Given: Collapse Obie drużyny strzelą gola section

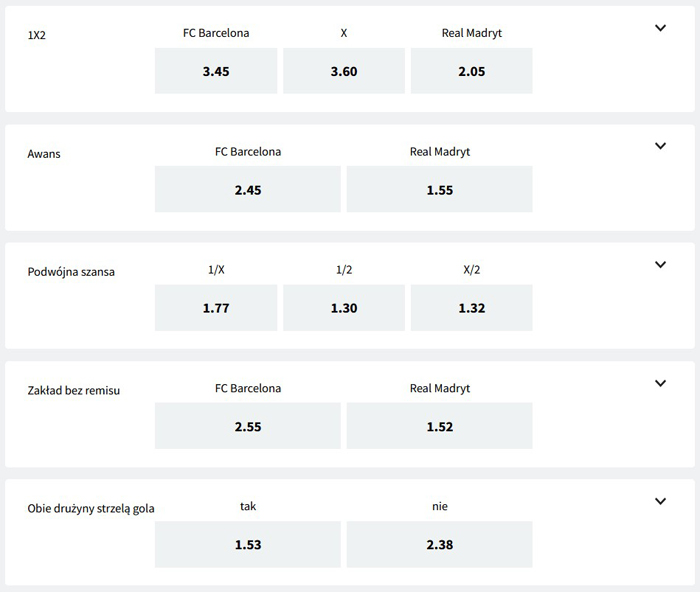Looking at the screenshot, I should (x=660, y=501).
